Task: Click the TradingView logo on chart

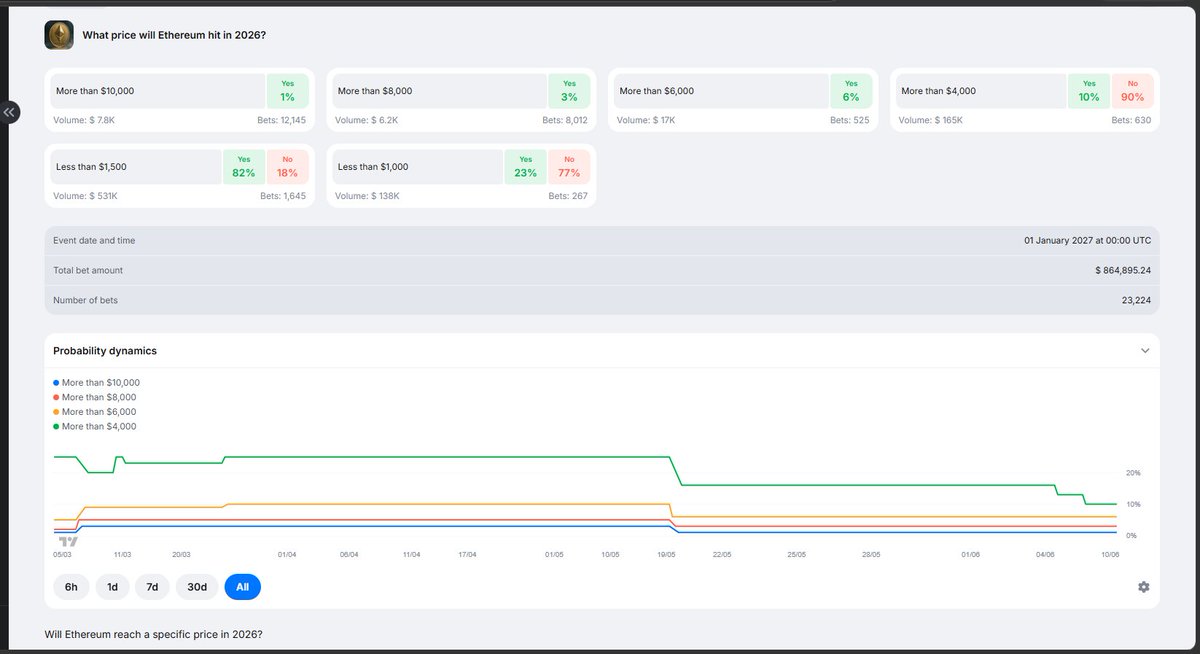Action: click(x=68, y=541)
